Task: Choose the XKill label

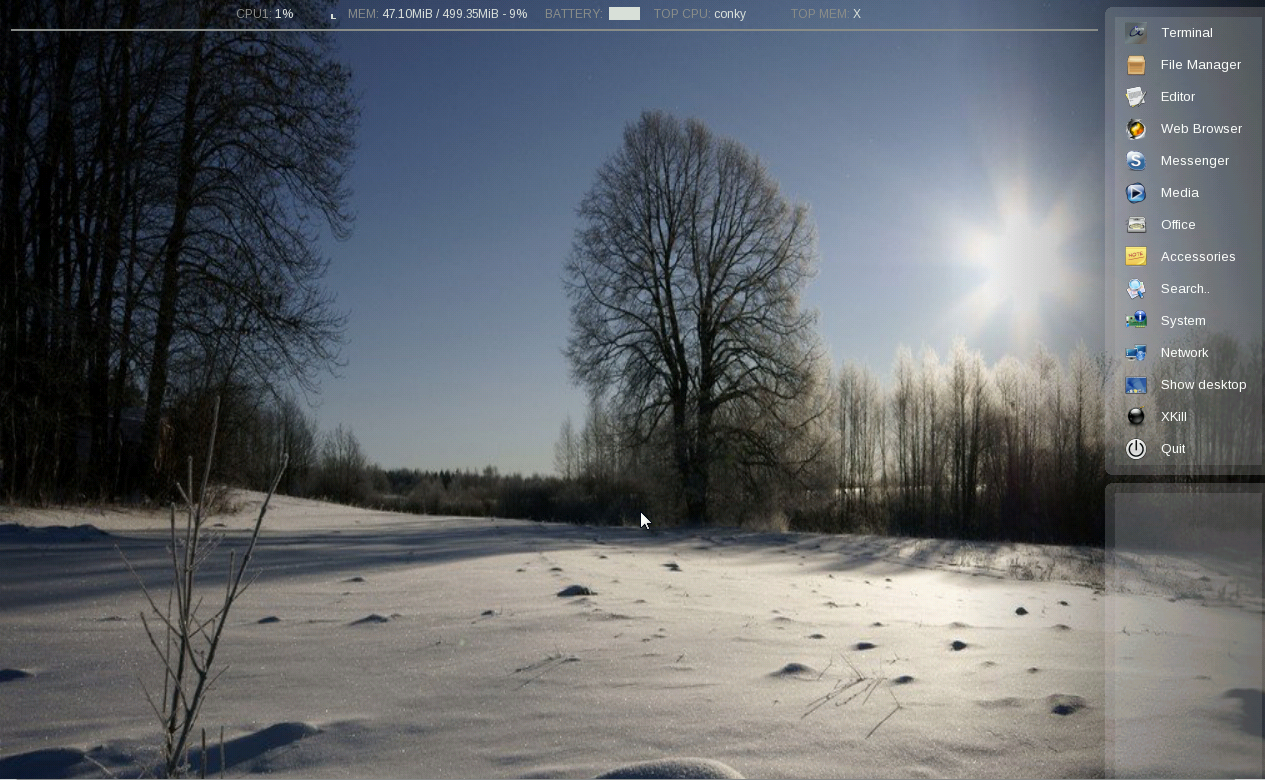Action: coord(1174,417)
